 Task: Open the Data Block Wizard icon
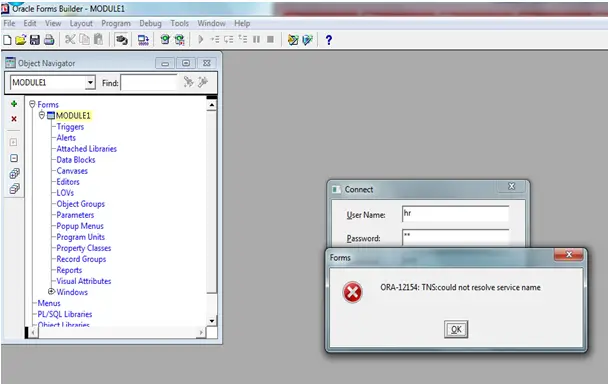coord(293,40)
